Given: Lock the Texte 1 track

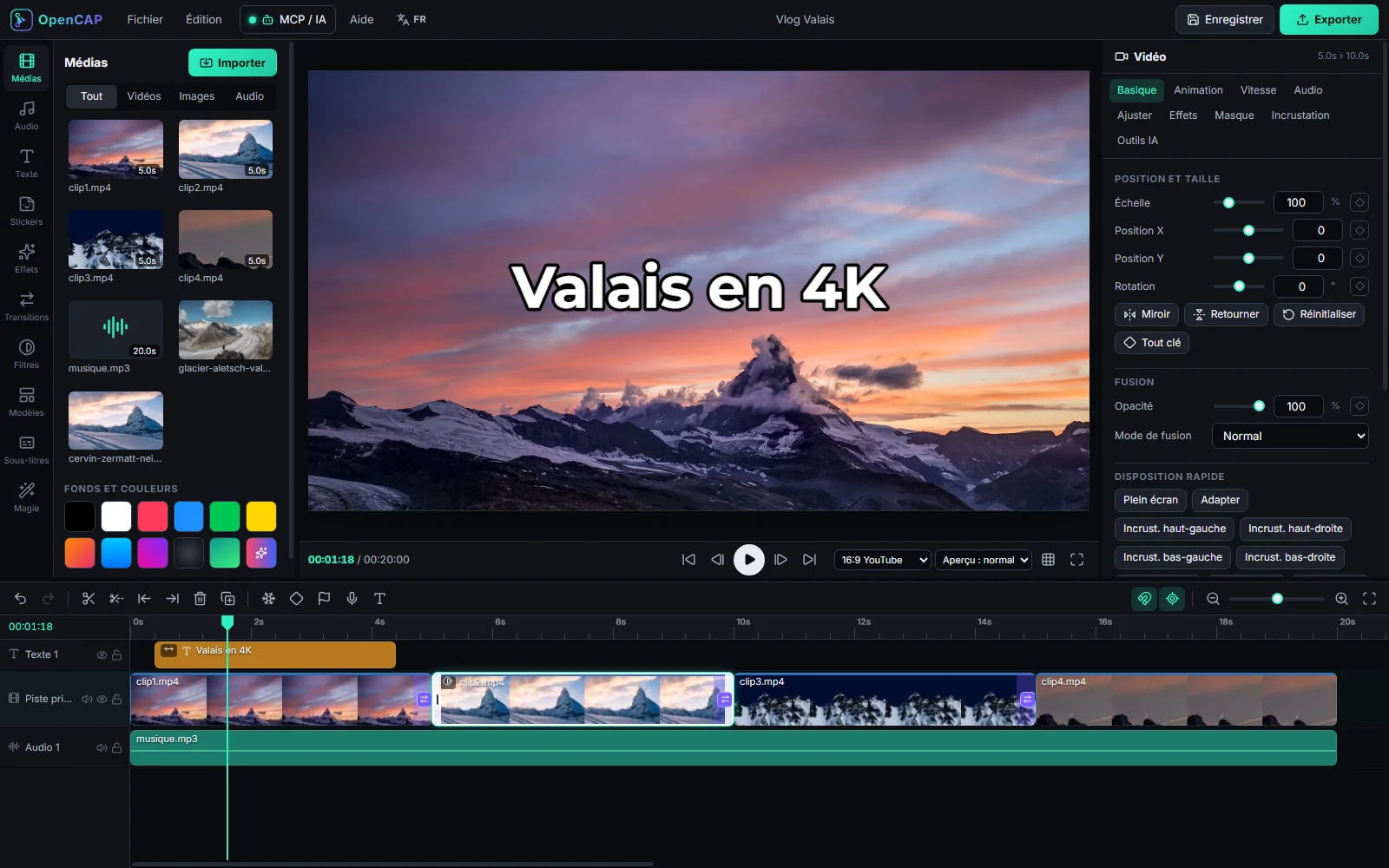Looking at the screenshot, I should (x=116, y=654).
